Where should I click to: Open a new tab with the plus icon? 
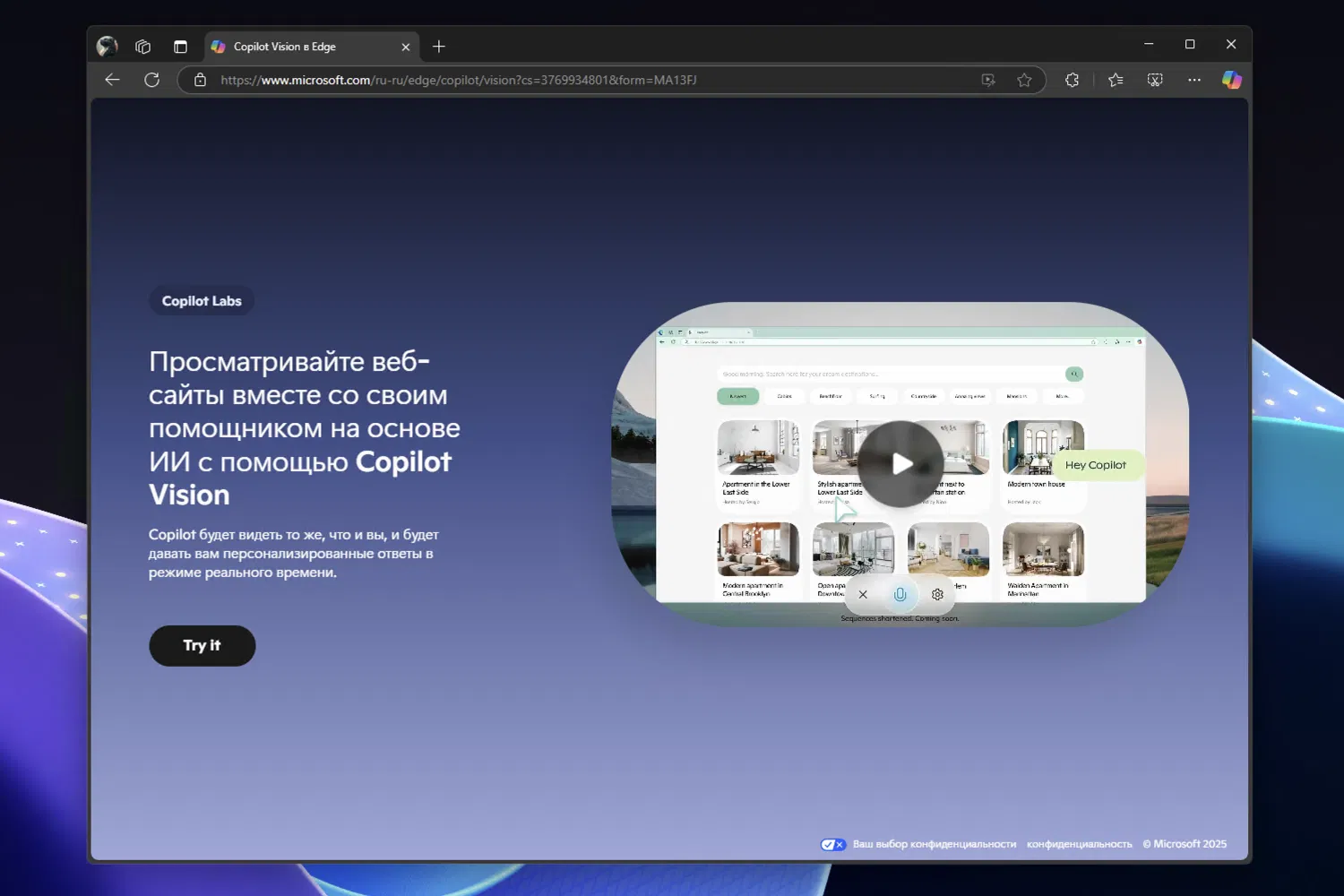point(439,47)
